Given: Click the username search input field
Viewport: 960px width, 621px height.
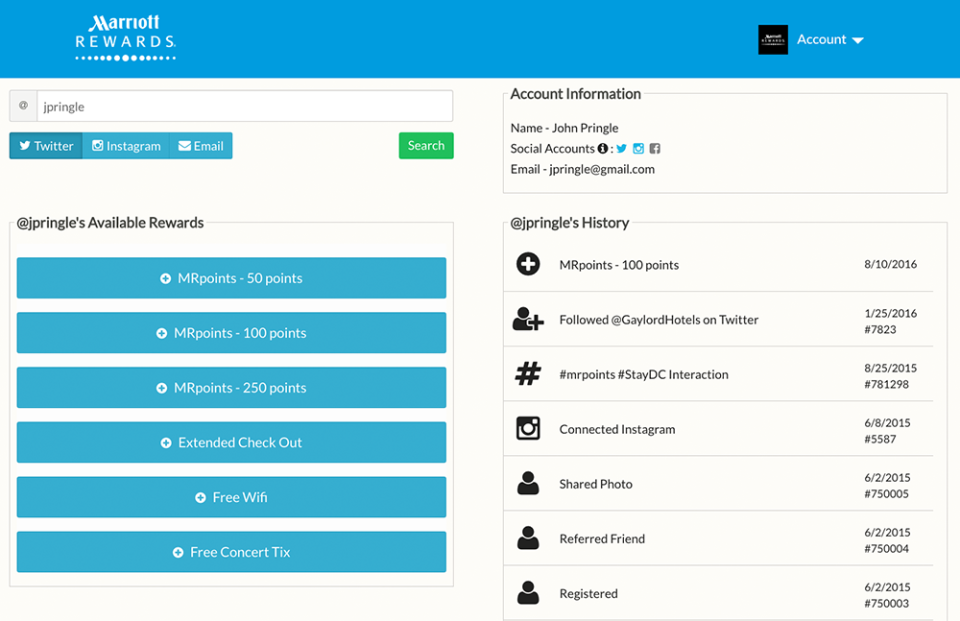Looking at the screenshot, I should click(245, 106).
